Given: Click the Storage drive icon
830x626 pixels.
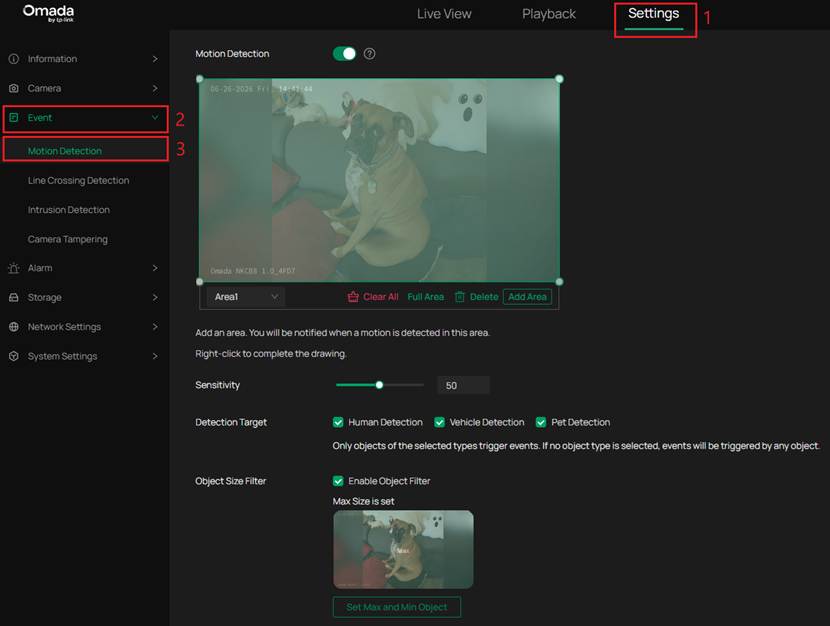Looking at the screenshot, I should pyautogui.click(x=14, y=297).
